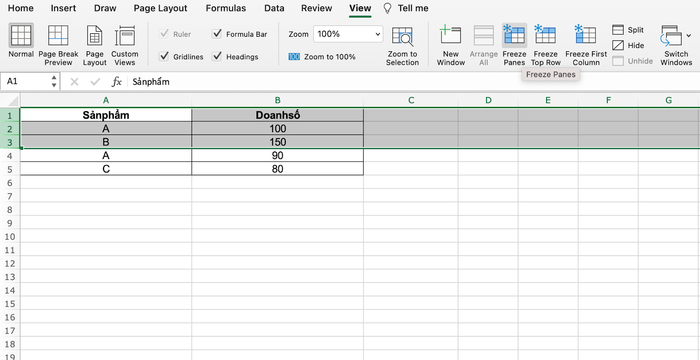Select column F header
The image size is (700, 360).
click(x=608, y=100)
